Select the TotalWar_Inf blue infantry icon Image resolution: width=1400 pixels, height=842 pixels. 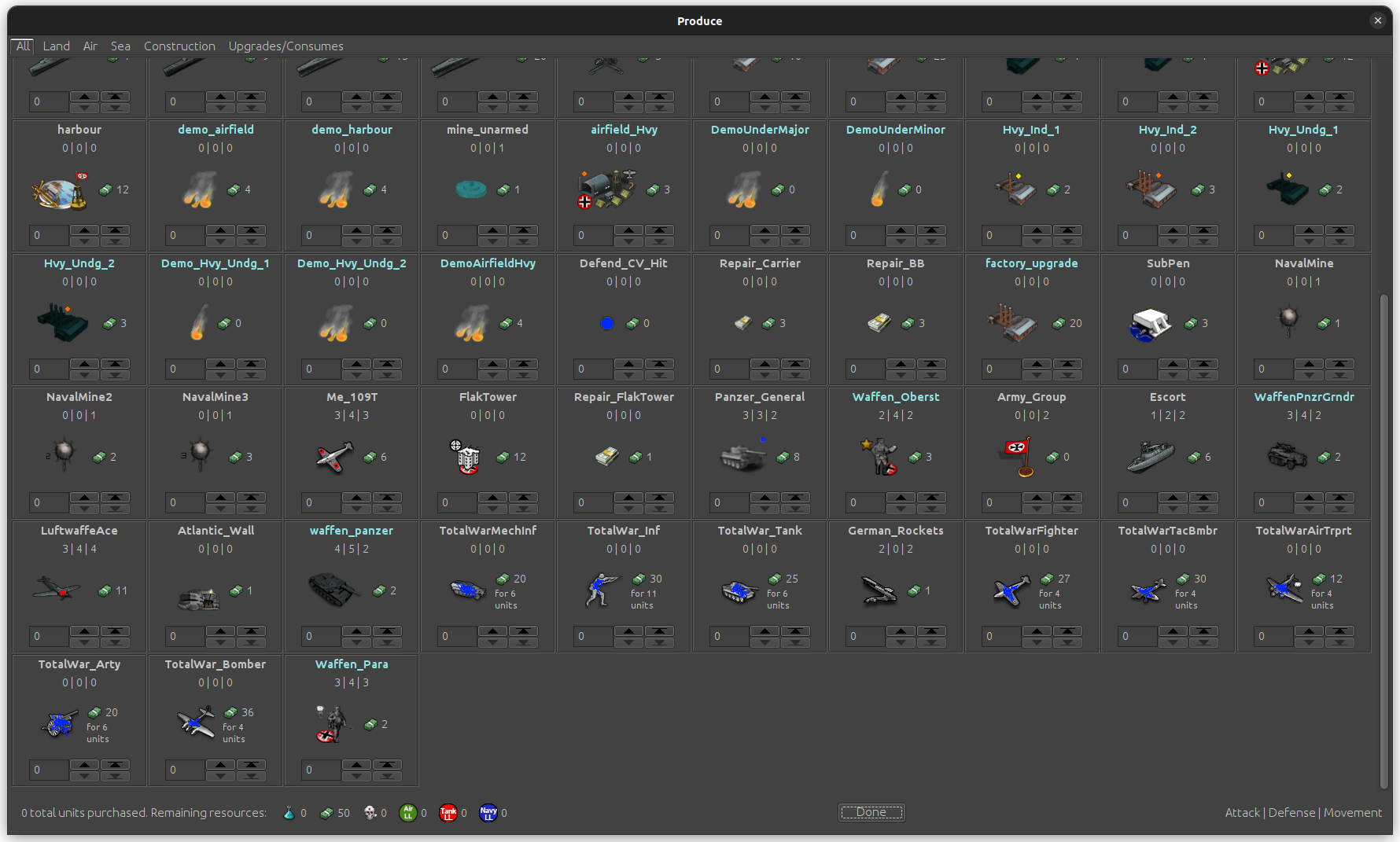pos(602,590)
